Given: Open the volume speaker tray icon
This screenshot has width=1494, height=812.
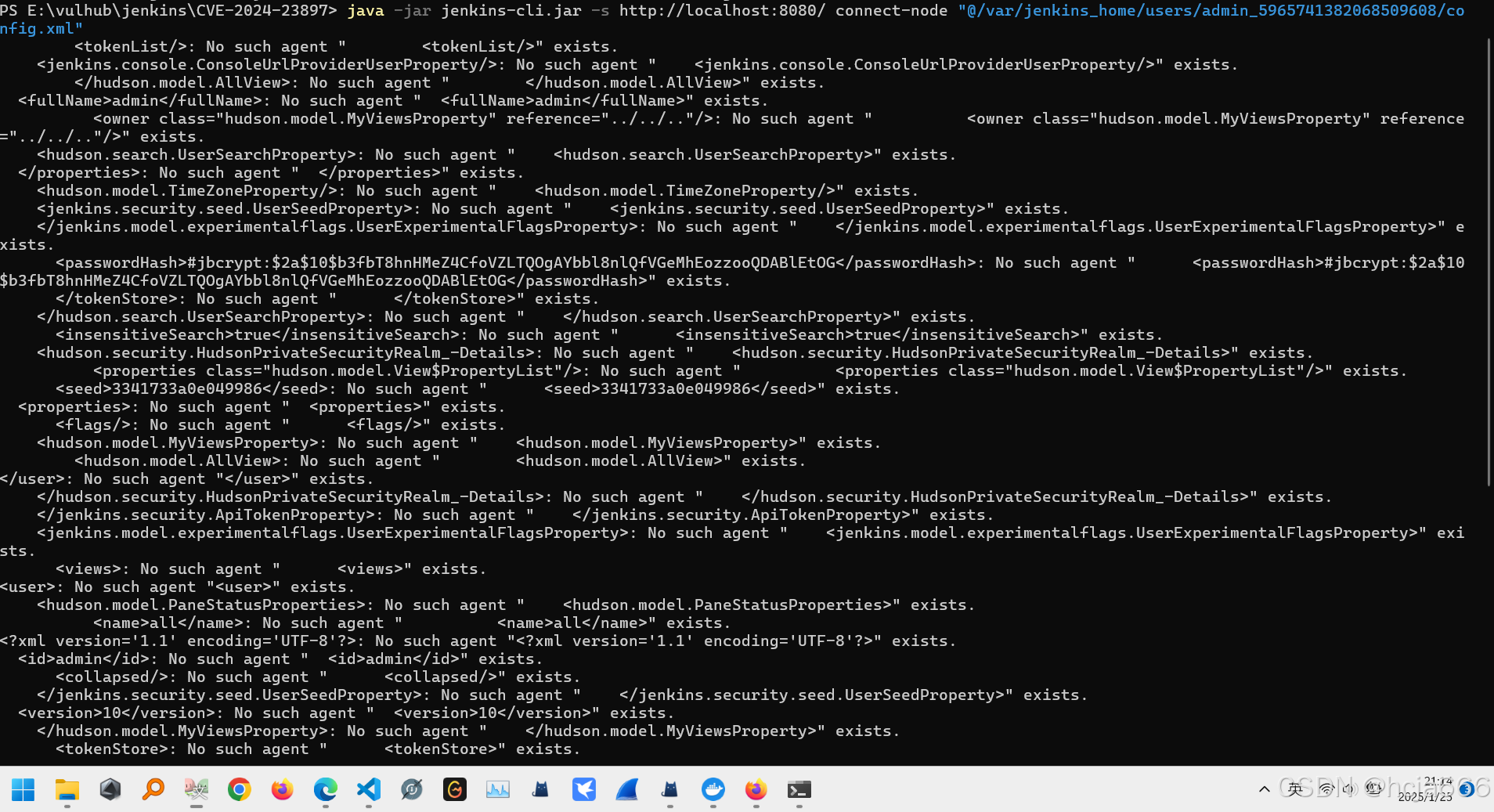Looking at the screenshot, I should pos(1349,789).
